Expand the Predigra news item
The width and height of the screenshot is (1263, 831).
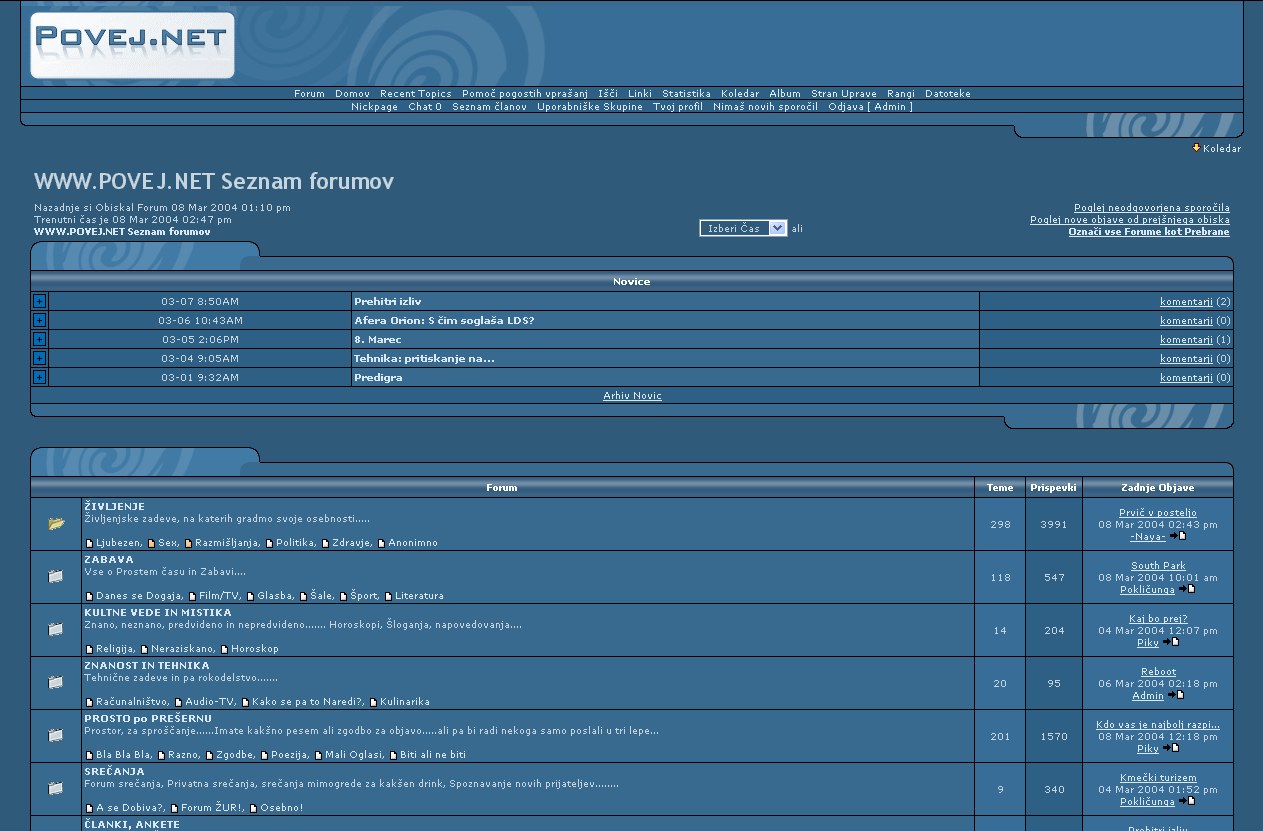click(x=40, y=377)
